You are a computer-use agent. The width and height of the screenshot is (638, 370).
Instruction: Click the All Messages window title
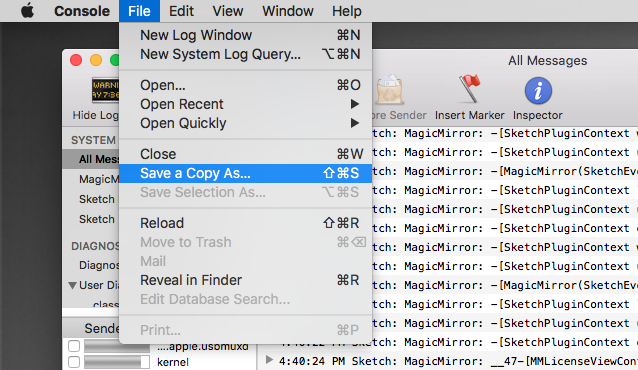click(x=547, y=61)
